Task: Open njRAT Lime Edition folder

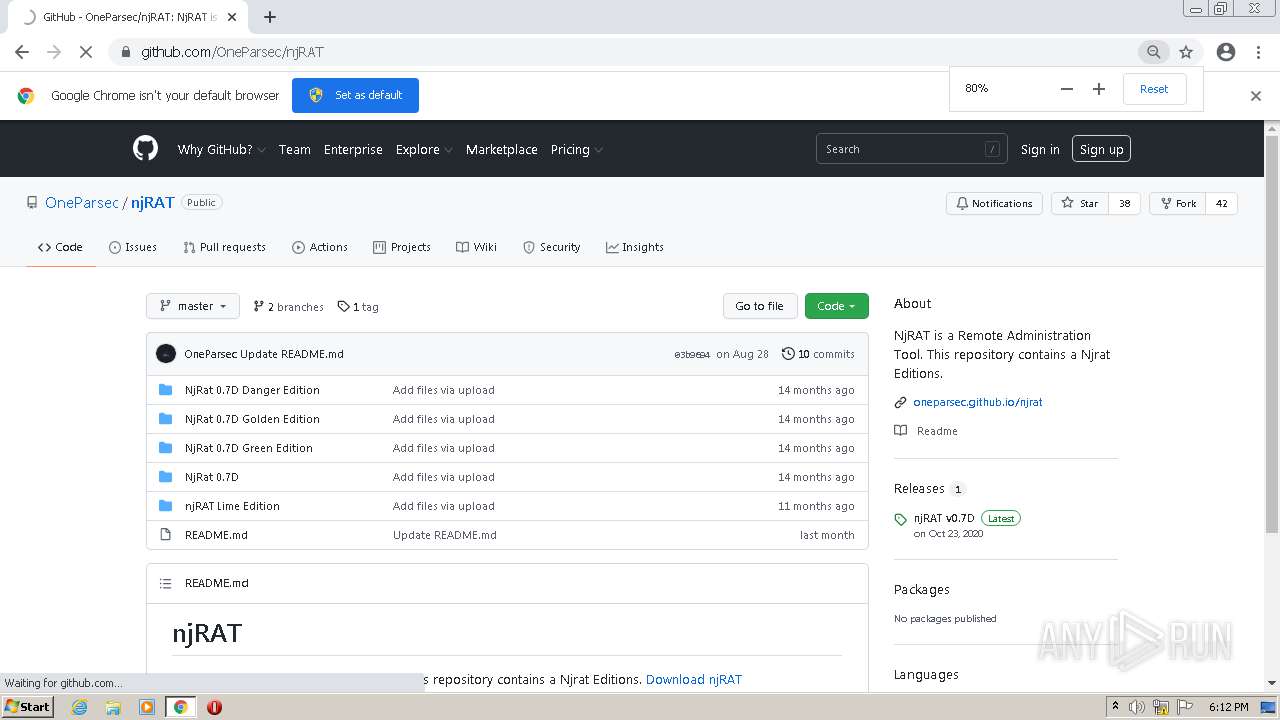Action: pos(232,506)
